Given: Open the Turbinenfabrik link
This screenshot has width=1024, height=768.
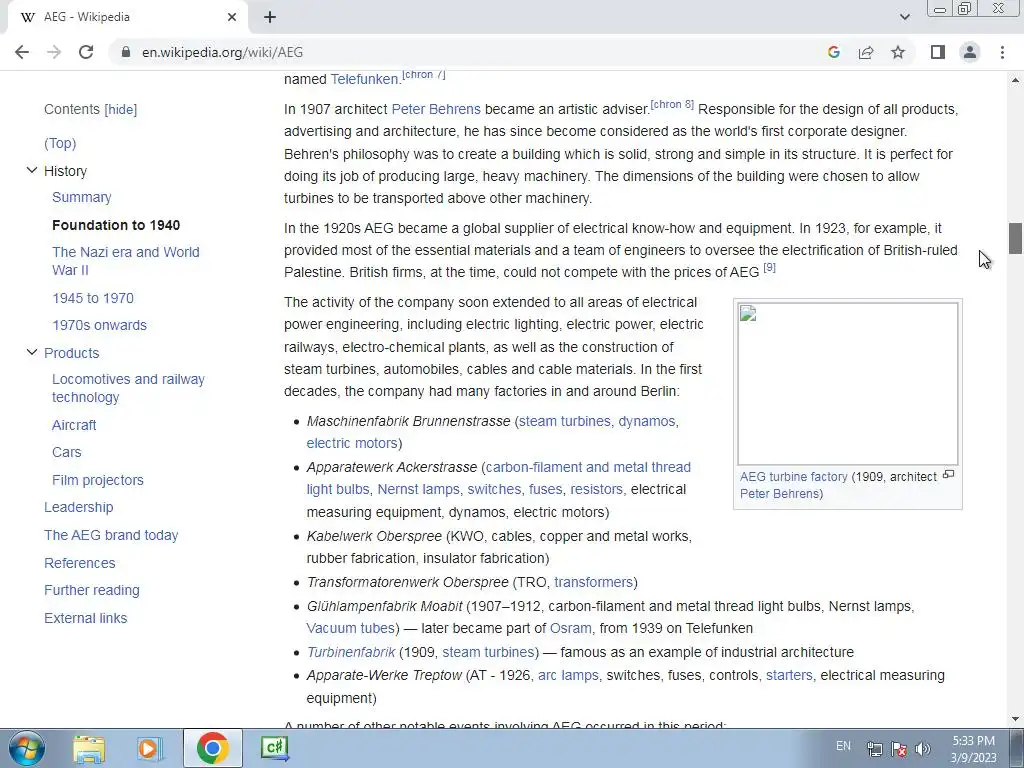Looking at the screenshot, I should [351, 652].
